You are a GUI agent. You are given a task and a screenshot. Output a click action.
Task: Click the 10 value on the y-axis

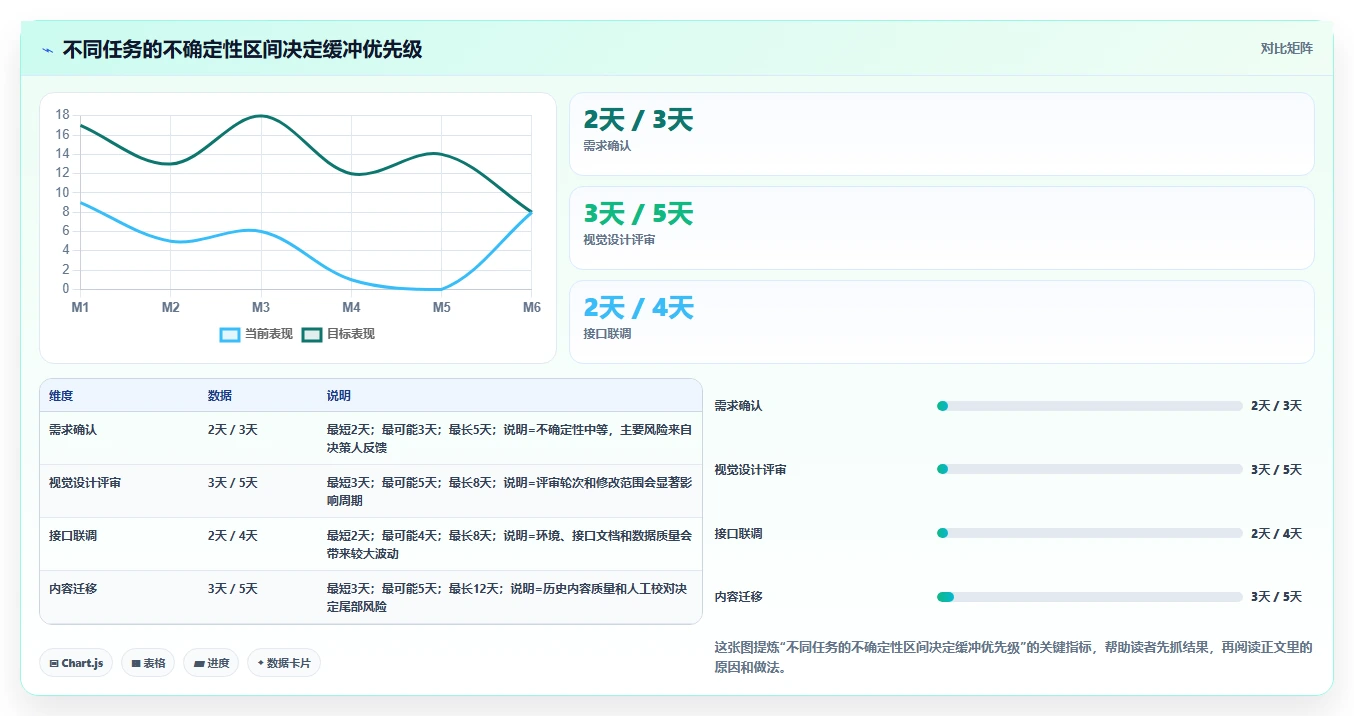63,192
